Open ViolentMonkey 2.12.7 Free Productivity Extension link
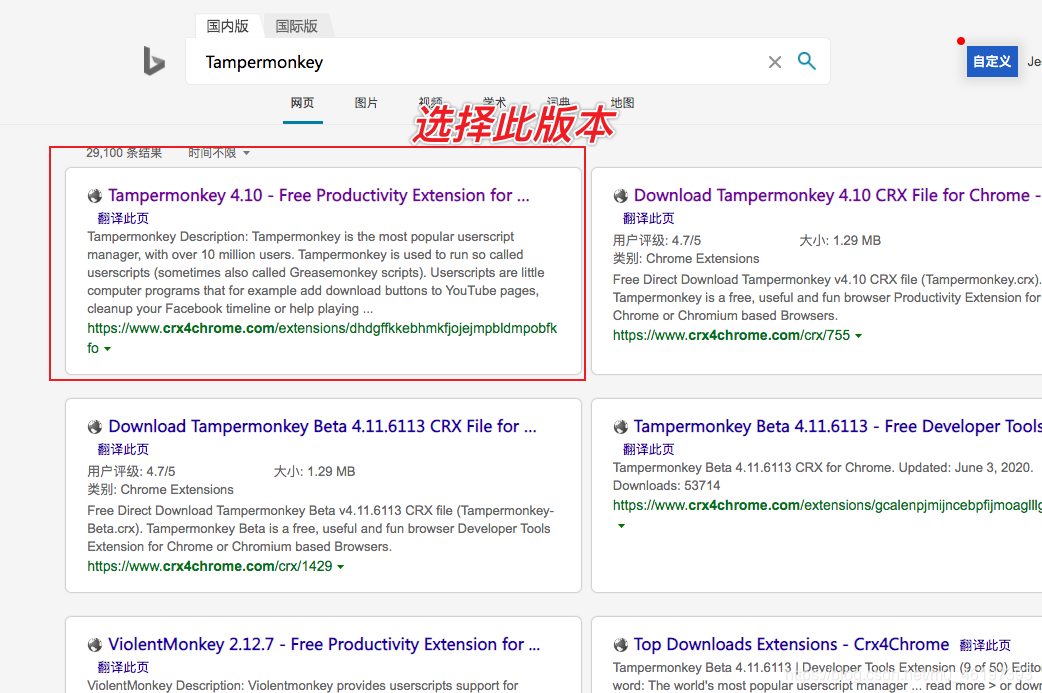 324,644
